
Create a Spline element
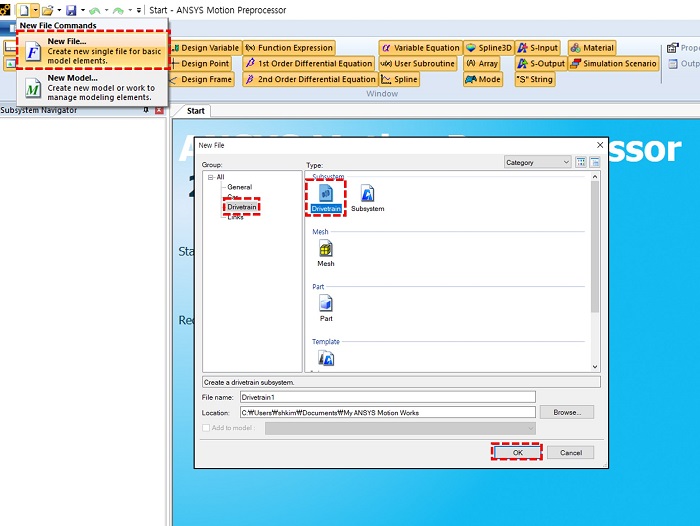400,79
